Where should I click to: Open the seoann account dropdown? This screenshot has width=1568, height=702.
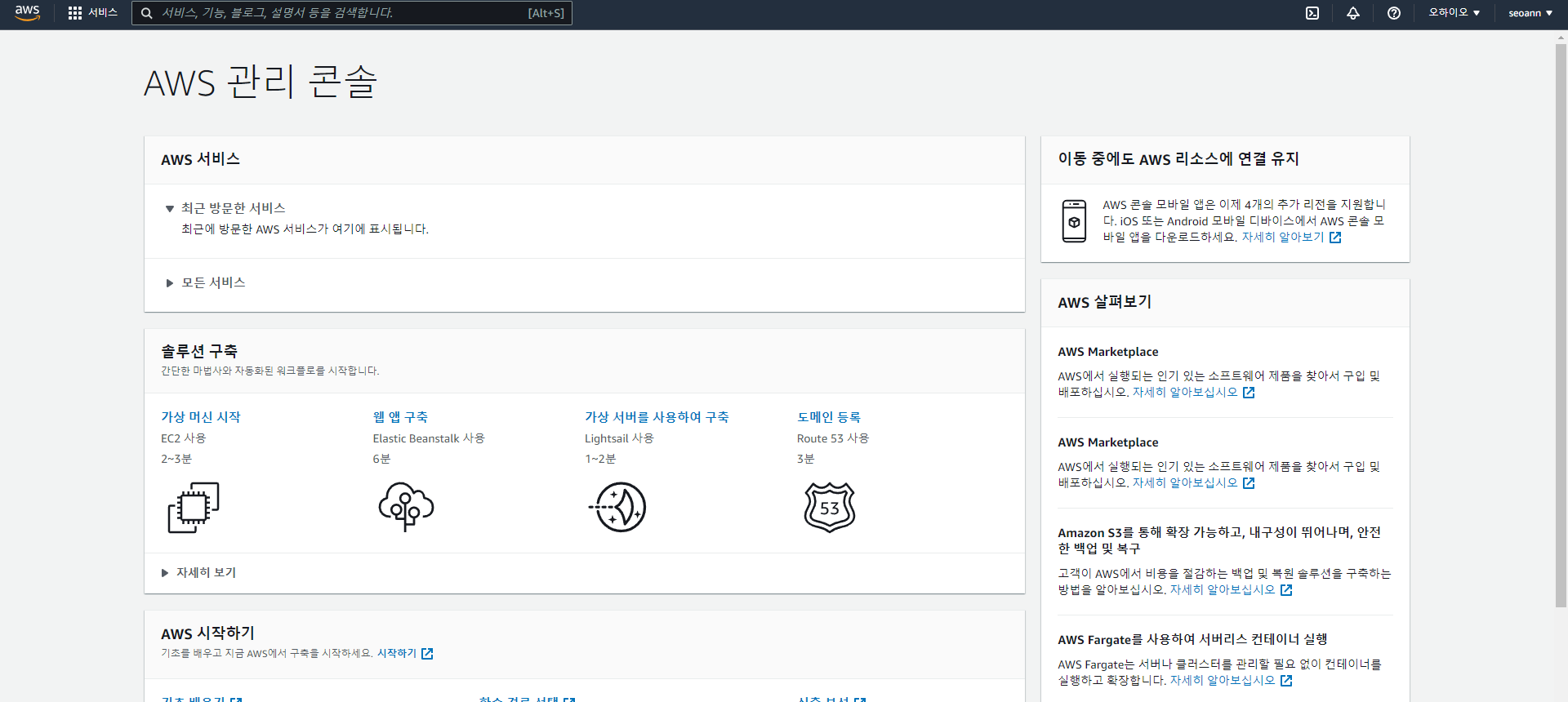(1530, 13)
